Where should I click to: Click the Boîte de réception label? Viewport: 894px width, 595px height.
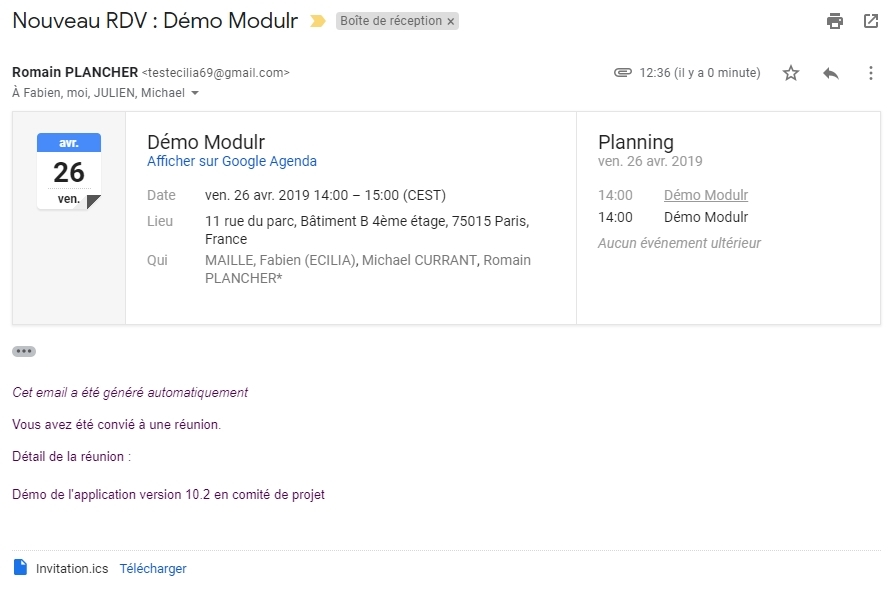click(x=390, y=21)
